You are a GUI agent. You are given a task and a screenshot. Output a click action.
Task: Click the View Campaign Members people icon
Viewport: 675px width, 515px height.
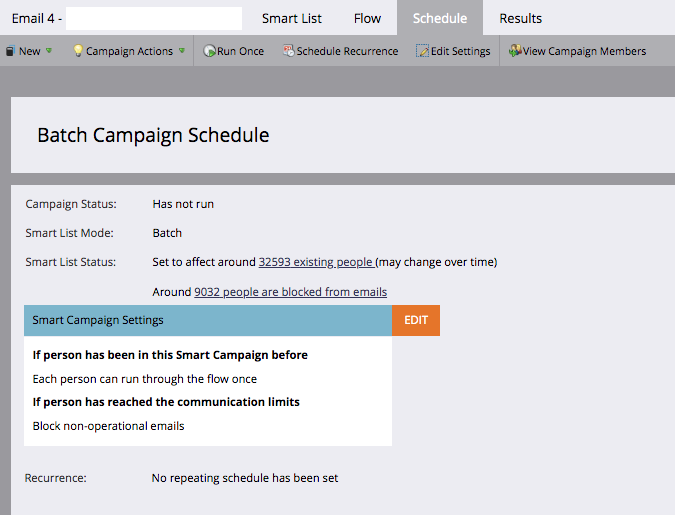click(x=514, y=51)
